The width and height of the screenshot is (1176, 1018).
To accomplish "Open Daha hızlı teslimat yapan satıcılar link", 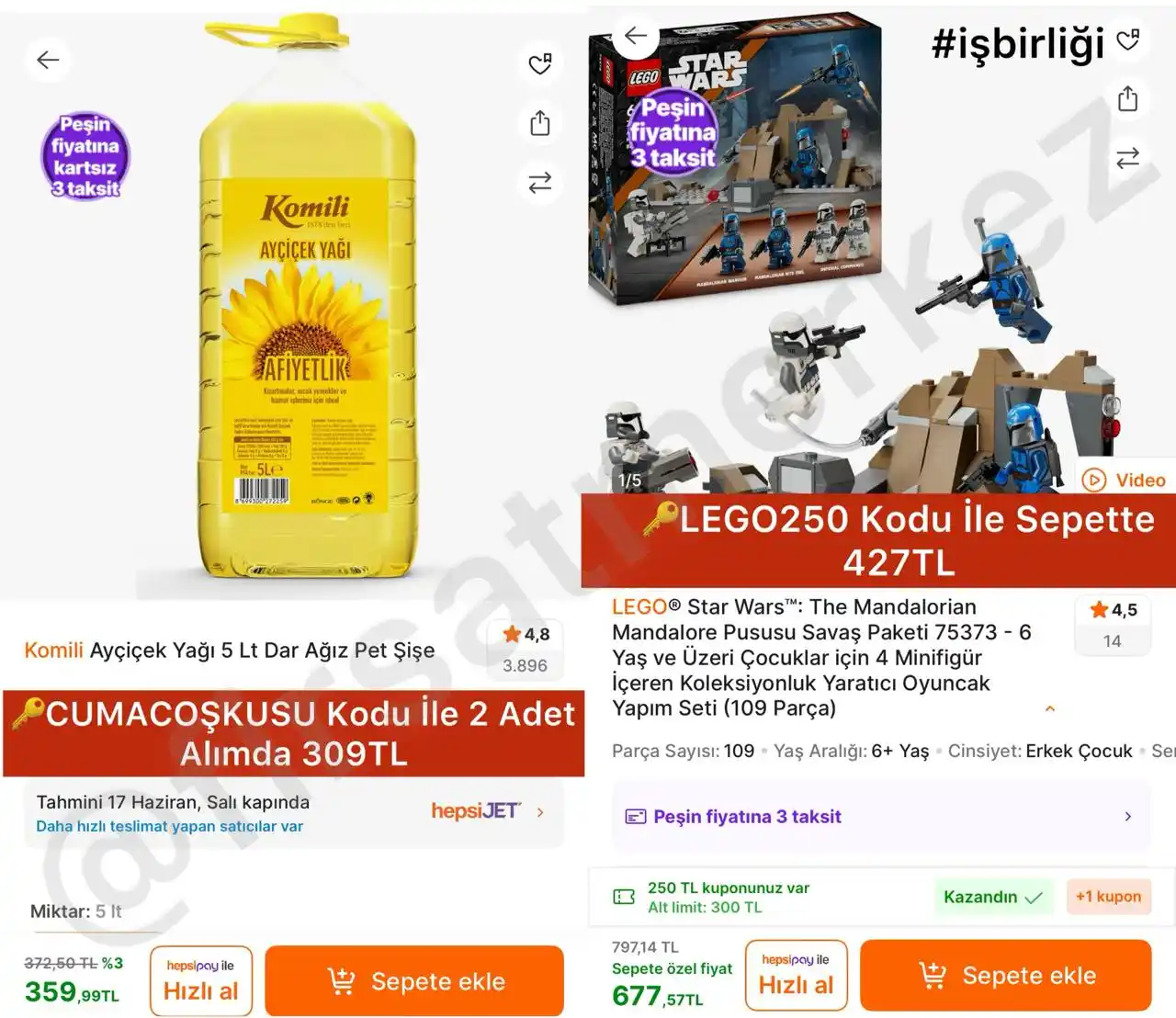I will [x=169, y=826].
